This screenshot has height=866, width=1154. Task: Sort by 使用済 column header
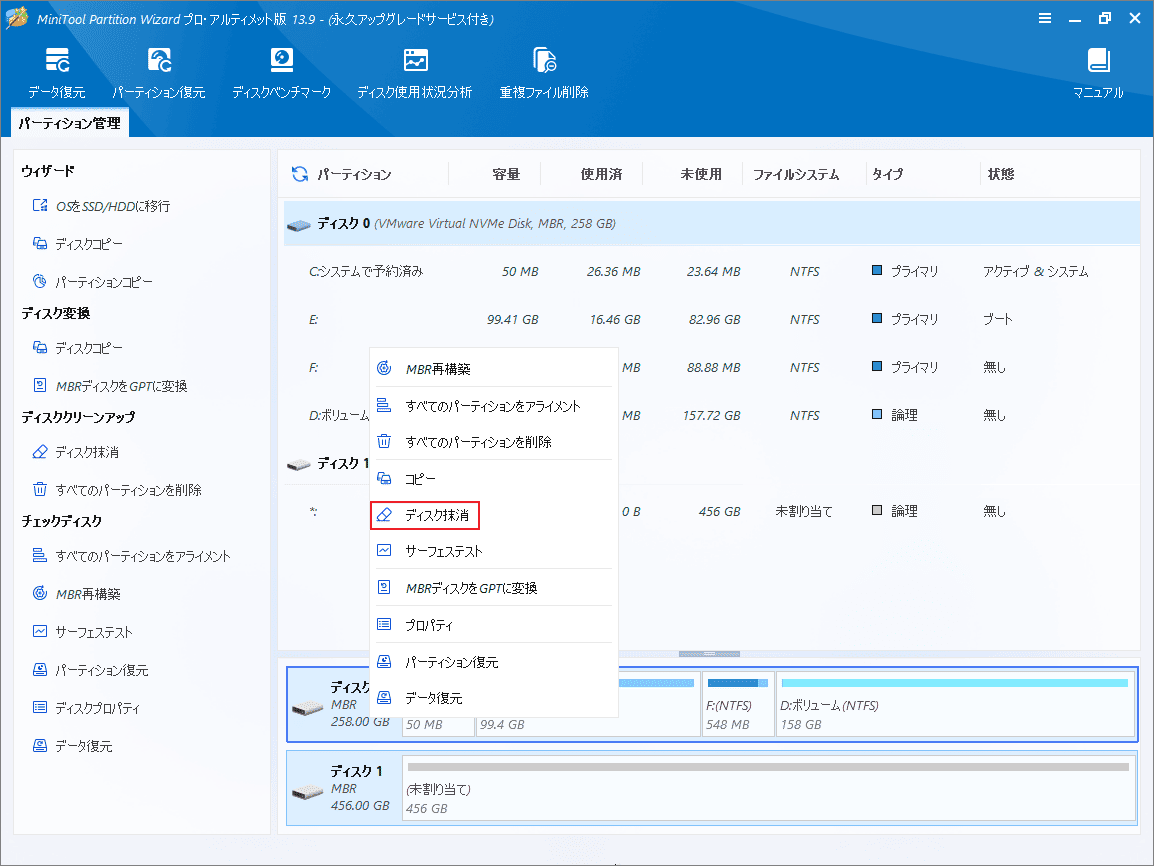pyautogui.click(x=601, y=174)
